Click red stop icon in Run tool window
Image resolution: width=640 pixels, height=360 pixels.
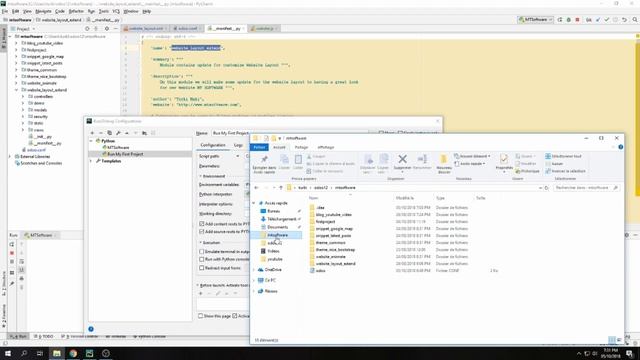click(x=12, y=253)
